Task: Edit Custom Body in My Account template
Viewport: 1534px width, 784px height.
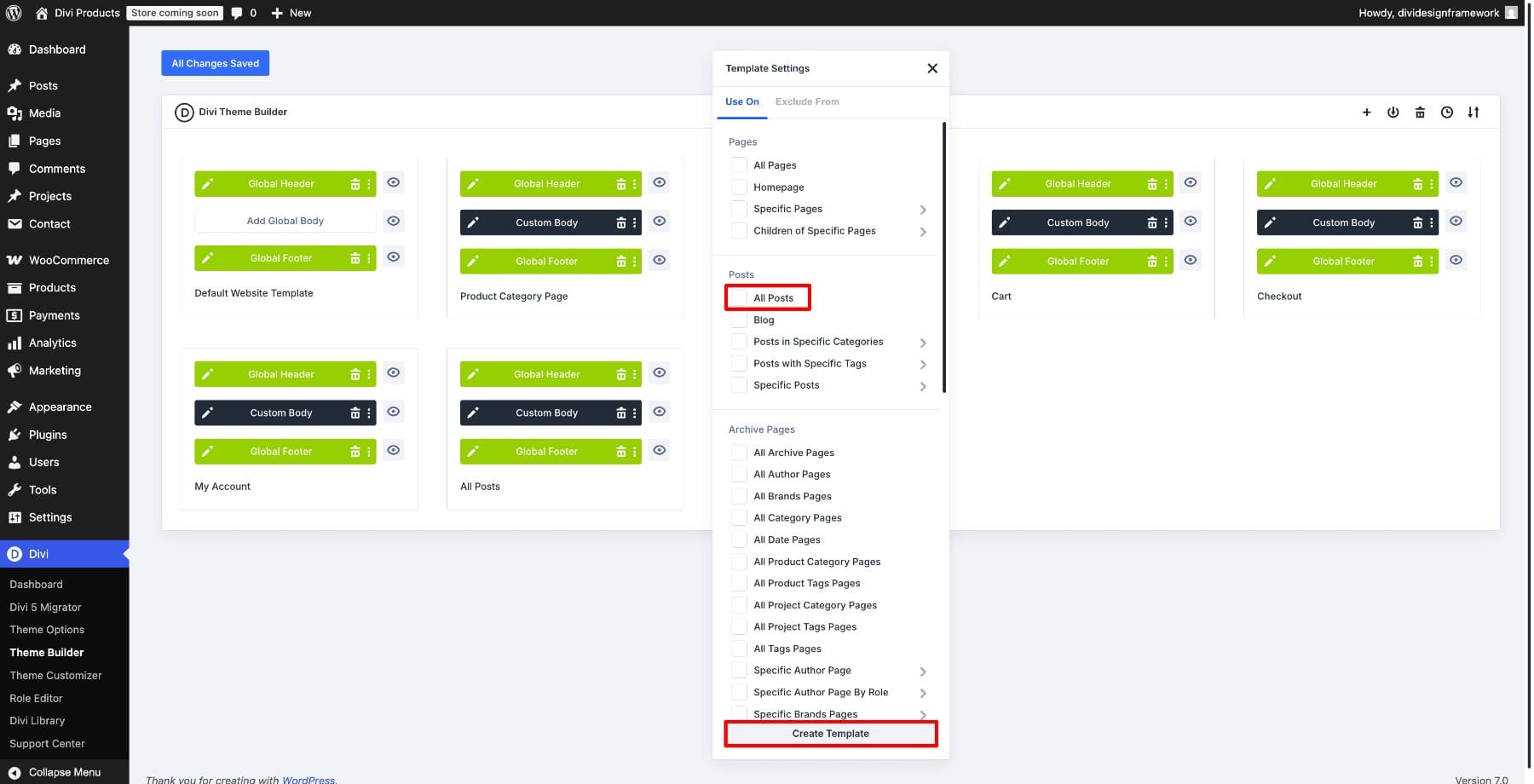Action: click(208, 413)
